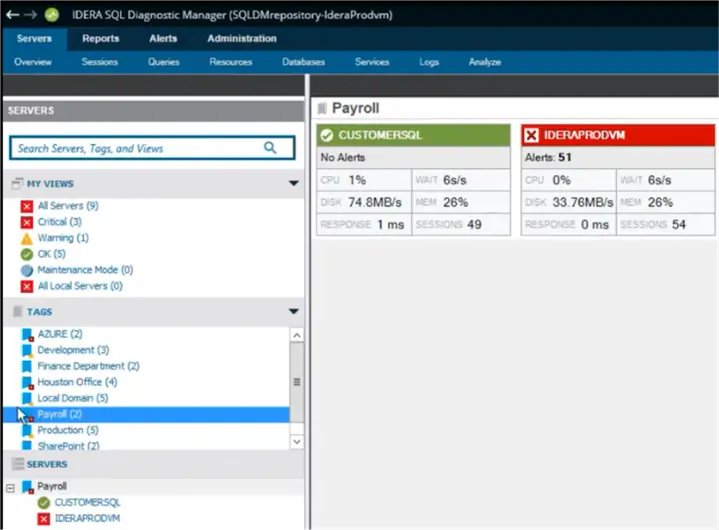Click the red status icon beside IDERAPRODVM in tree
The height and width of the screenshot is (530, 719).
(x=44, y=519)
